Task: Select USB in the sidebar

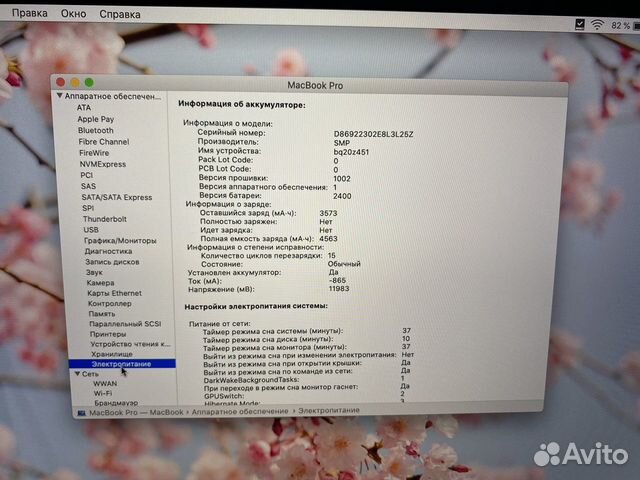Action: coord(91,230)
